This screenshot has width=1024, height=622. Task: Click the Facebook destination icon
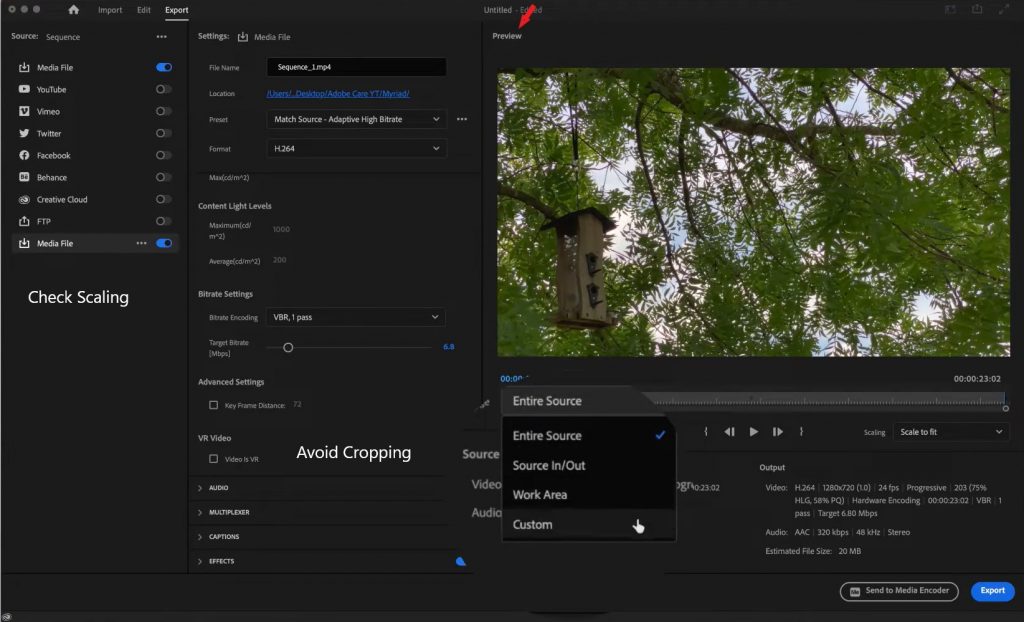click(x=24, y=155)
